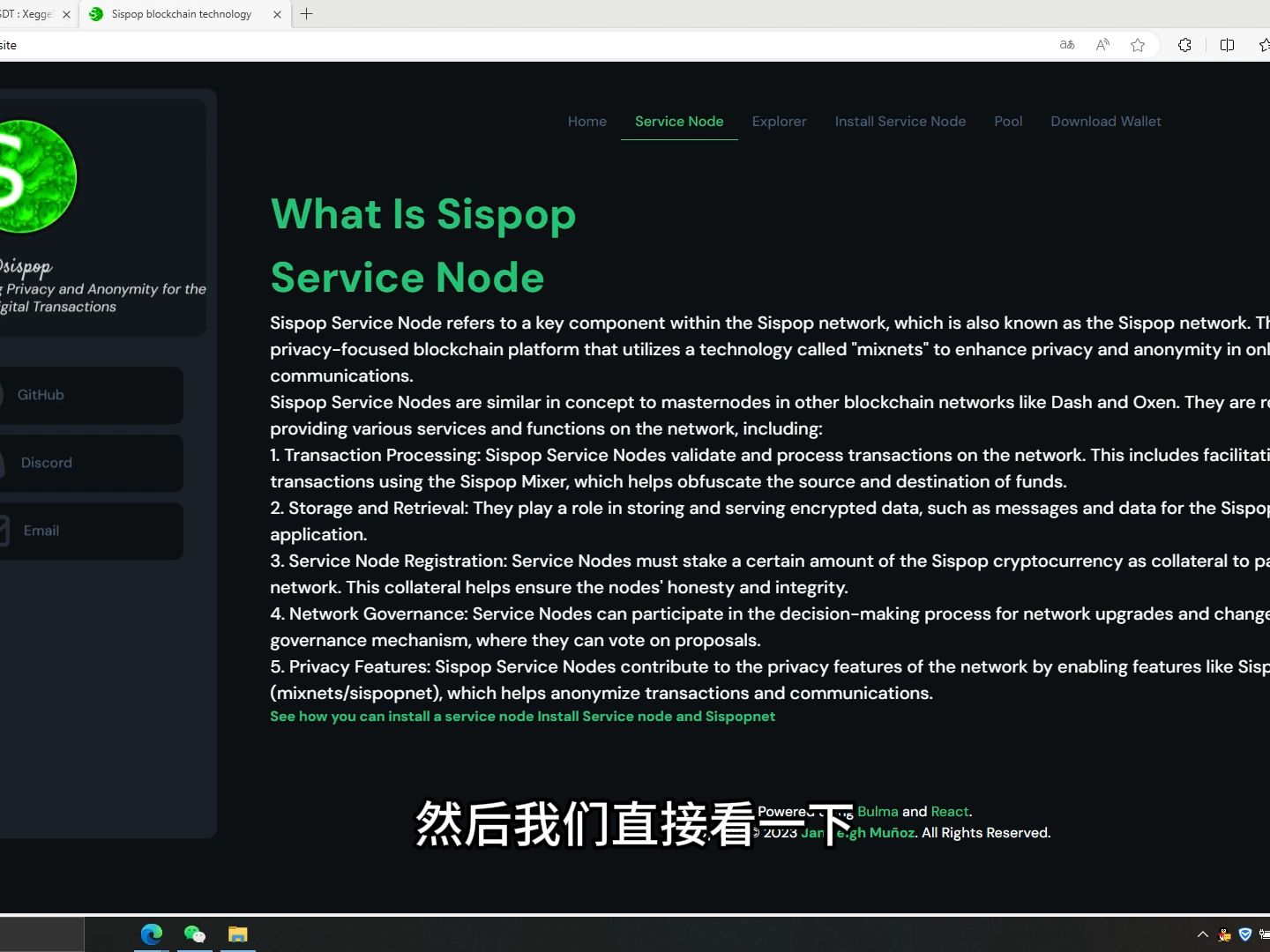Open the Download Wallet nav item
This screenshot has height=952, width=1270.
pyautogui.click(x=1106, y=122)
